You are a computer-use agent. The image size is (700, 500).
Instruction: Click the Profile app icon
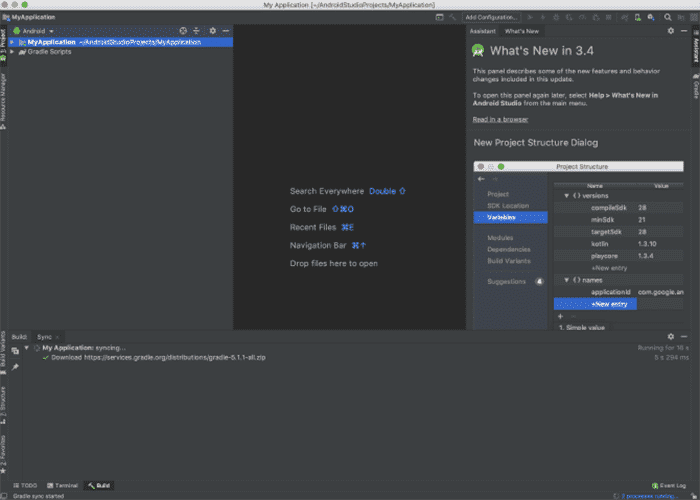click(x=582, y=17)
